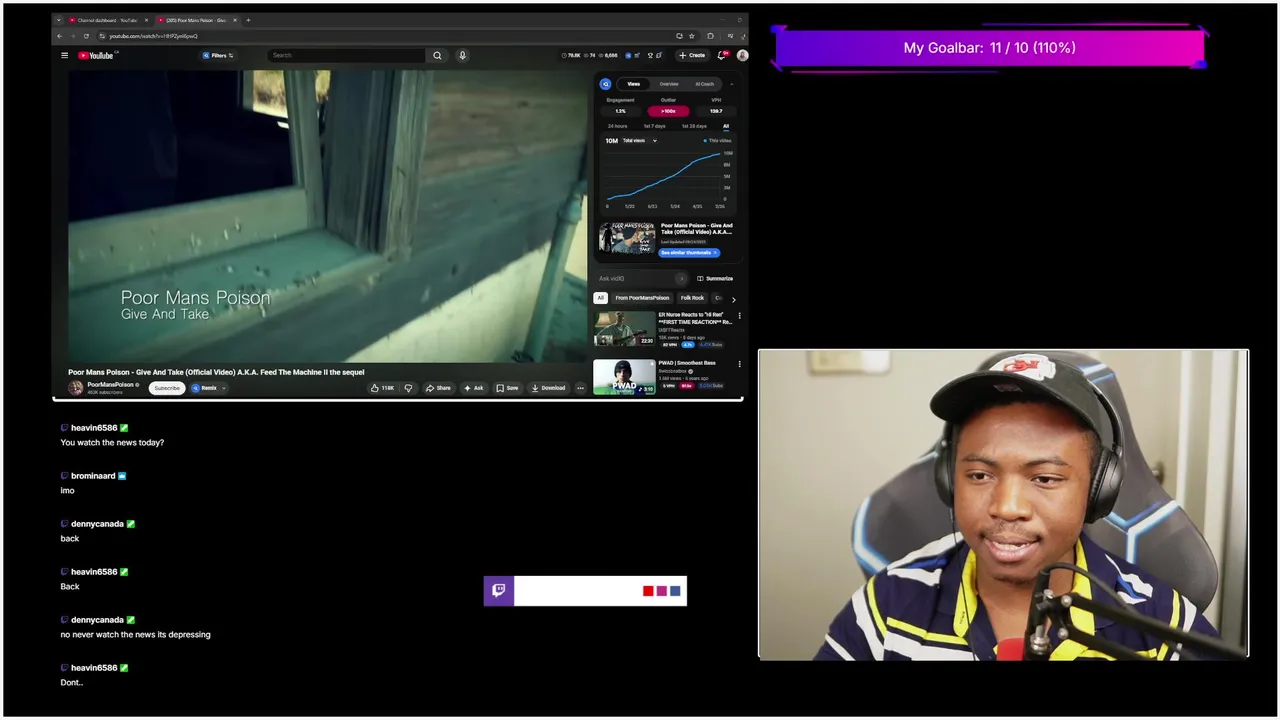Screen dimensions: 1280x720
Task: Expand the Remix dropdown arrow
Action: (x=224, y=388)
